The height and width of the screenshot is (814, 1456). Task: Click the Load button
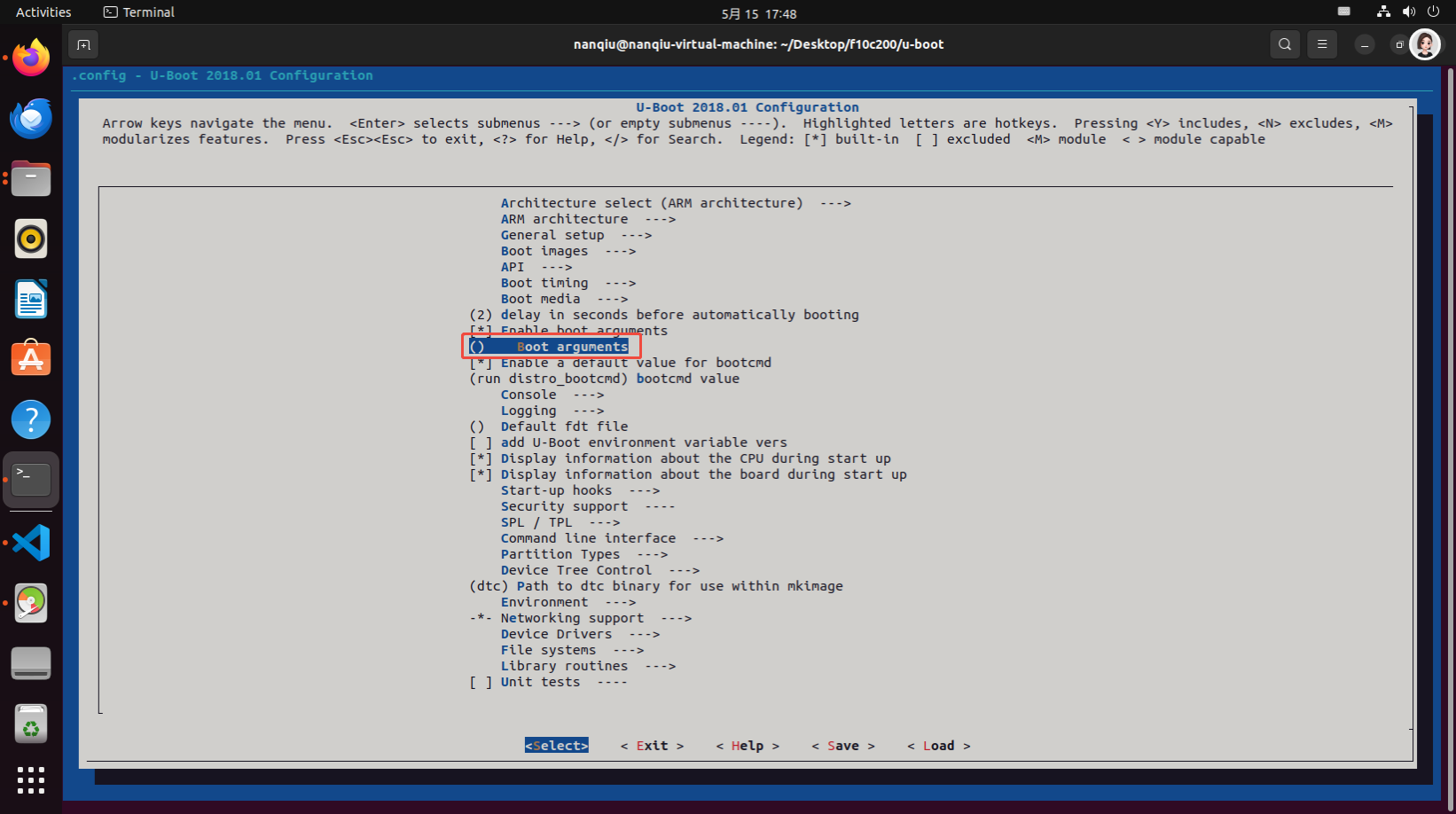[939, 746]
